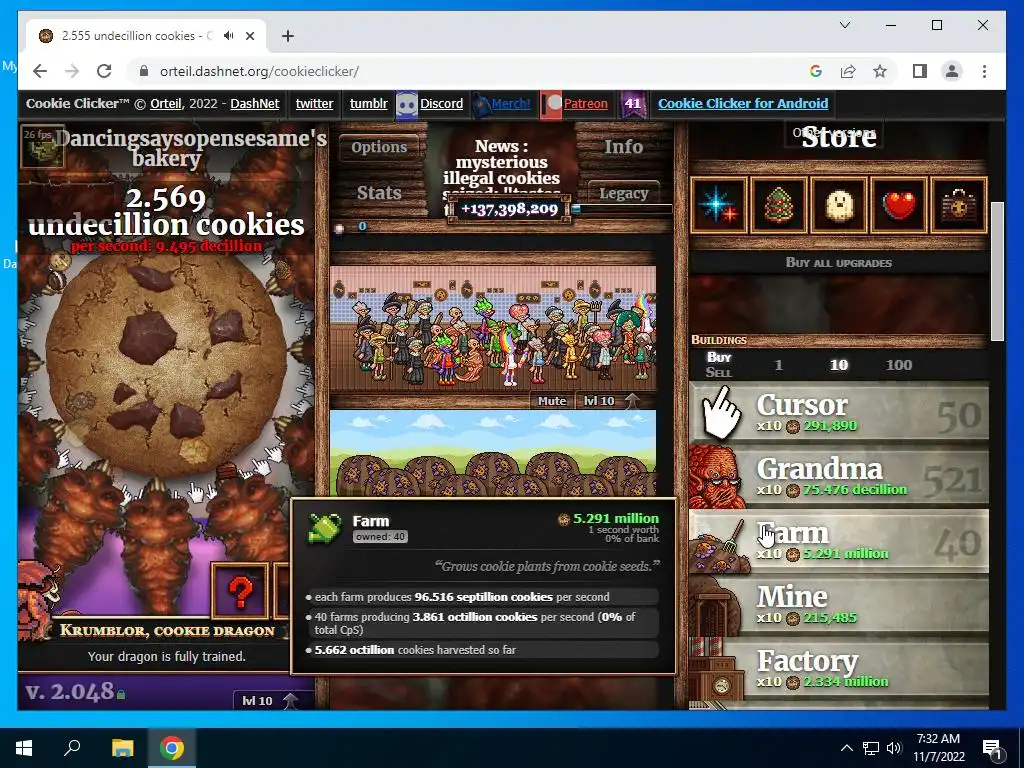Open the twitter link
The width and height of the screenshot is (1024, 768).
point(314,104)
